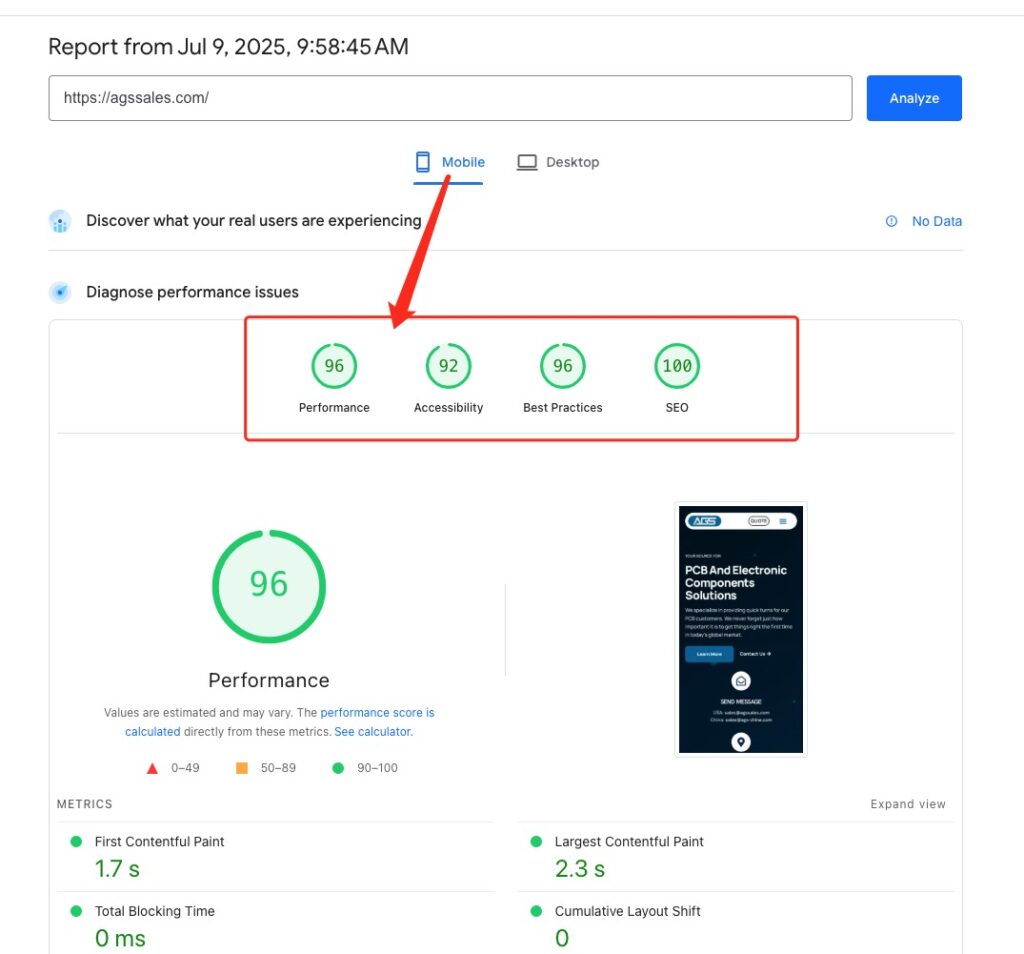Select the 92 Accessibility score gauge
This screenshot has width=1024, height=954.
448,366
